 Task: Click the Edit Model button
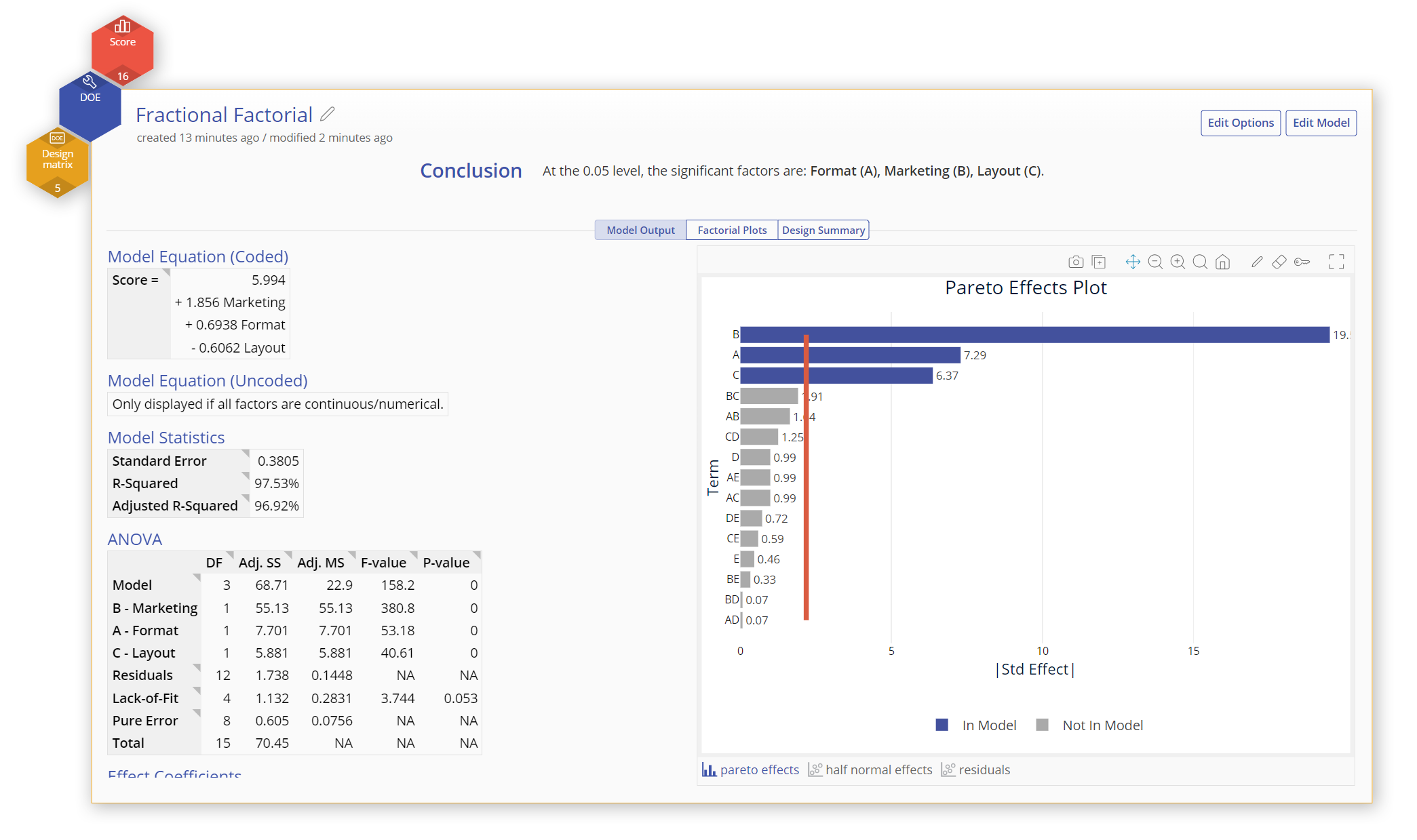1320,123
